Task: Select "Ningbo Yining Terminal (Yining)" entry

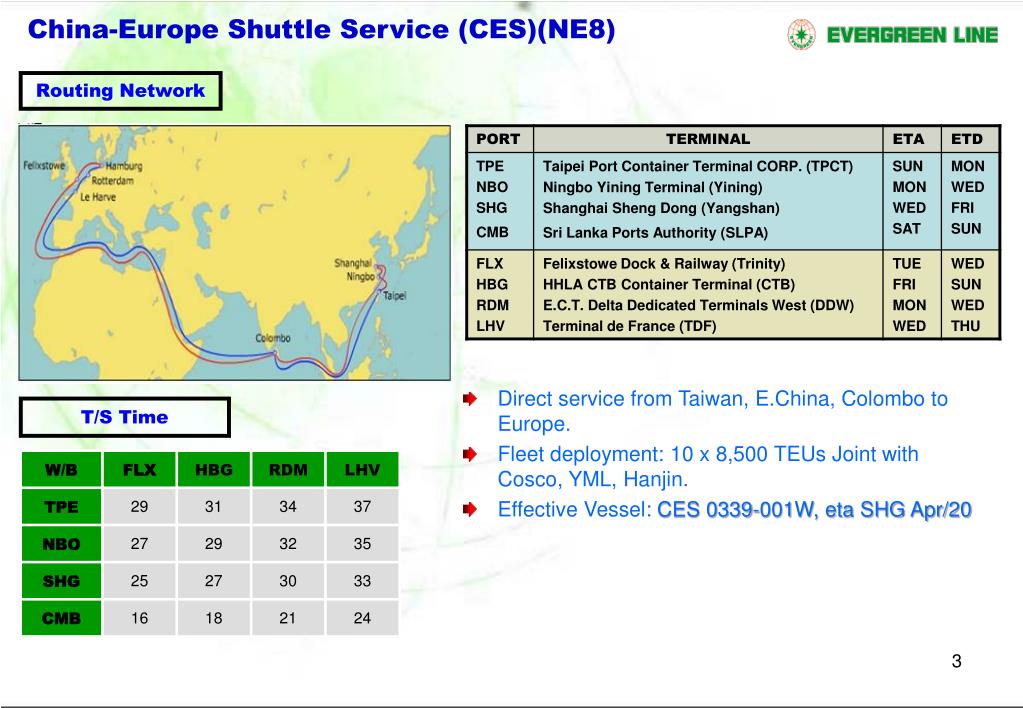Action: pos(652,187)
